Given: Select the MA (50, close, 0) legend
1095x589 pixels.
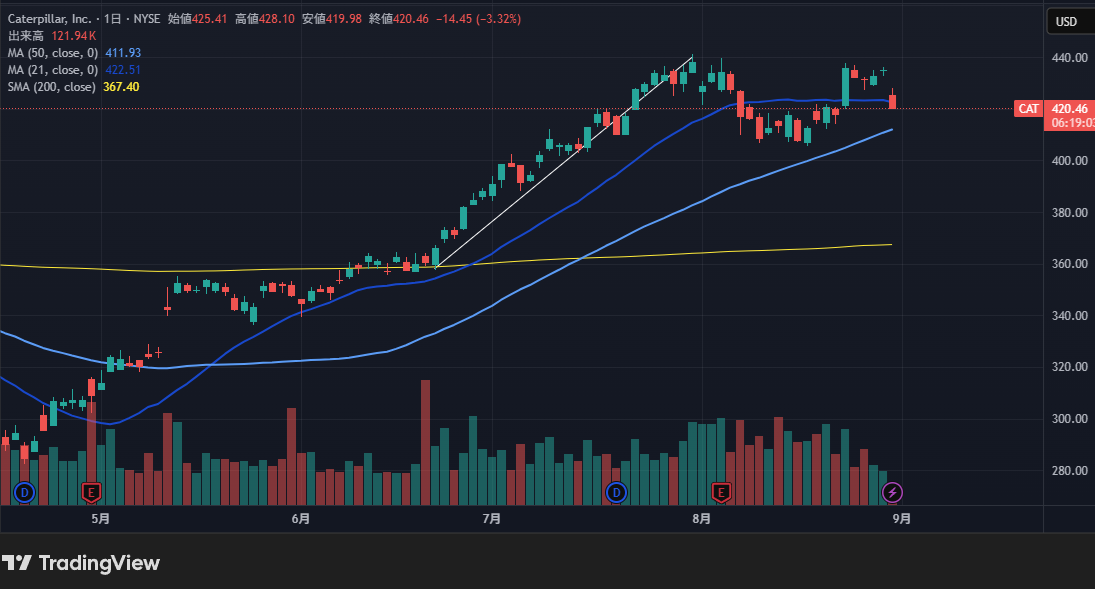Looking at the screenshot, I should [x=53, y=53].
